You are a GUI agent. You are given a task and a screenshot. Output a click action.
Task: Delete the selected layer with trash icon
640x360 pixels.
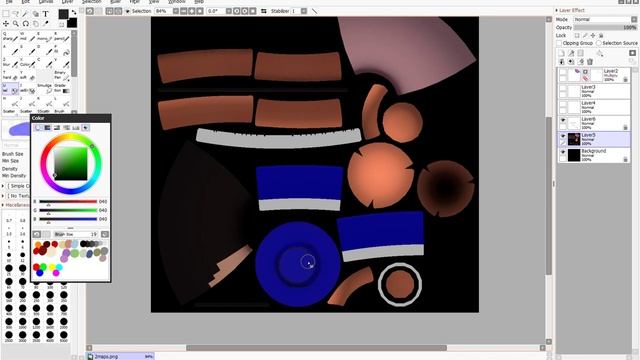[x=590, y=62]
